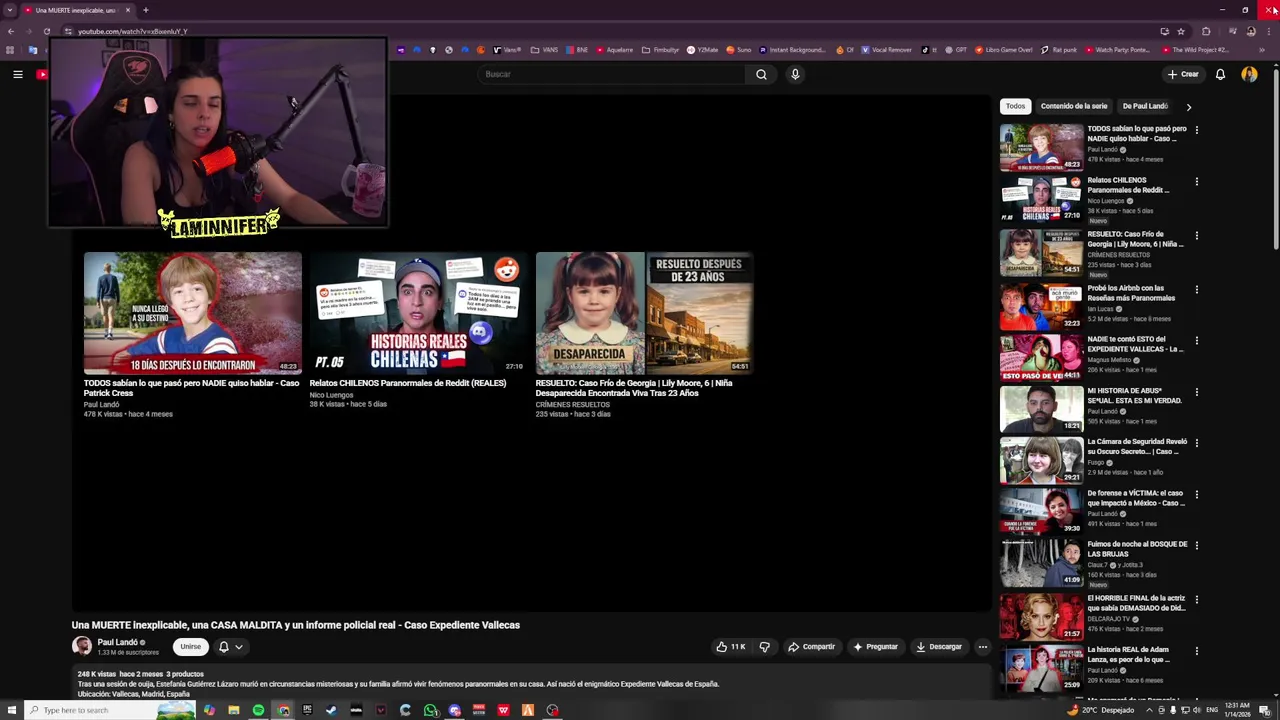Open the Windows Start menu
Screen dimensions: 1280x720
click(x=11, y=710)
